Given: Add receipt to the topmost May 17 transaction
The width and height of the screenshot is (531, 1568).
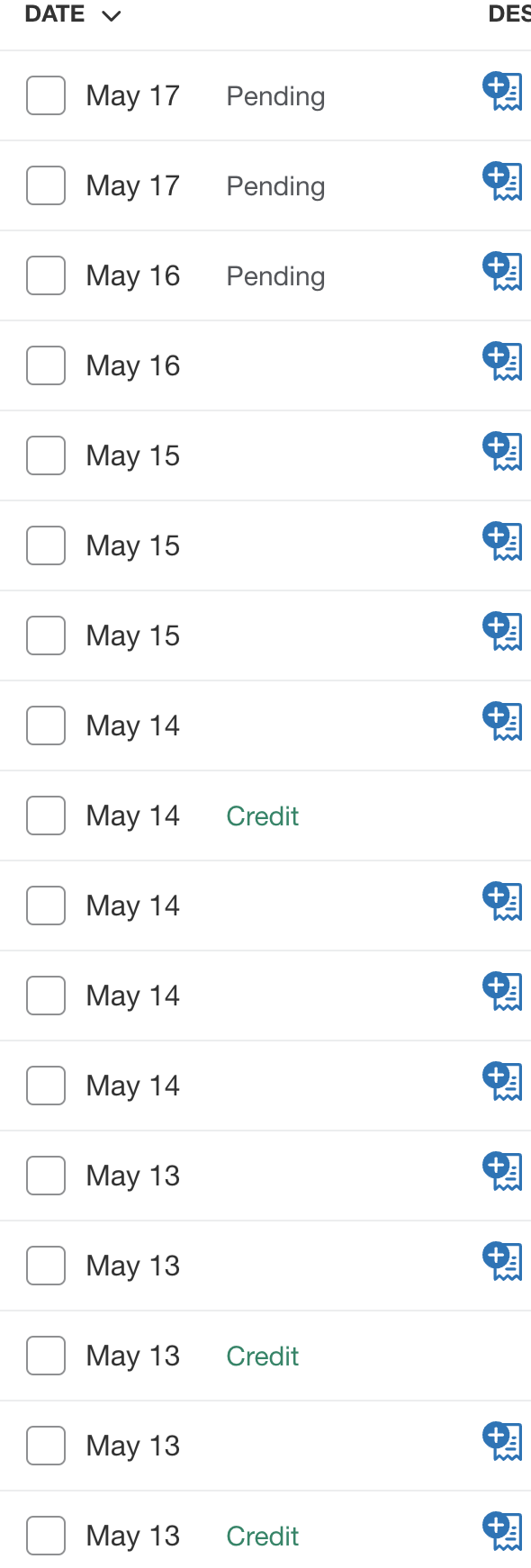Looking at the screenshot, I should point(502,91).
